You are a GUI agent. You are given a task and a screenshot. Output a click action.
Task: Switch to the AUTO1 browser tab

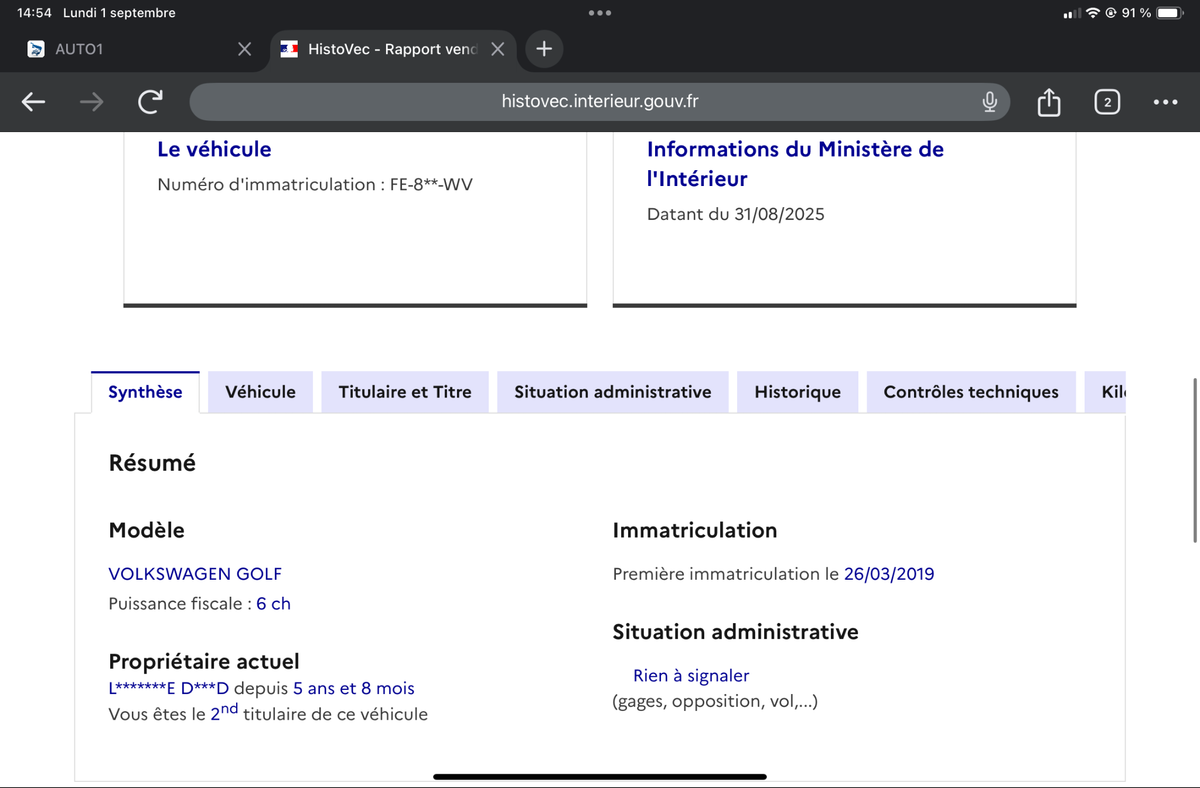pos(140,49)
